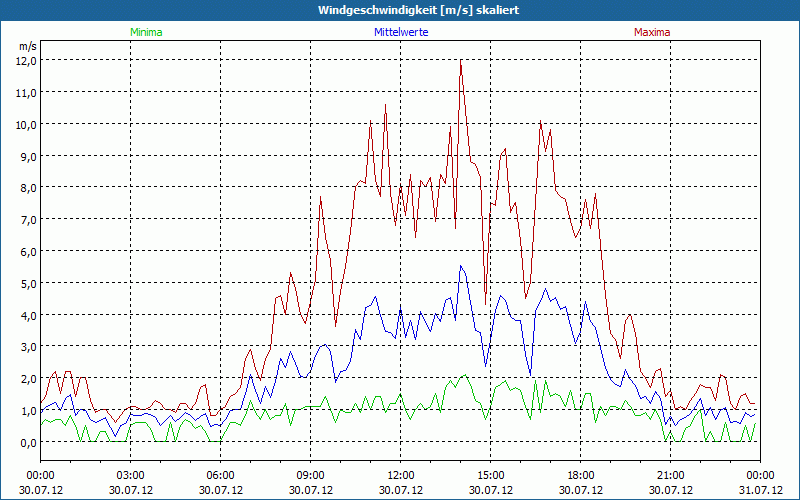This screenshot has width=800, height=500.
Task: Click the red Maxima legend label
Action: pos(652,32)
